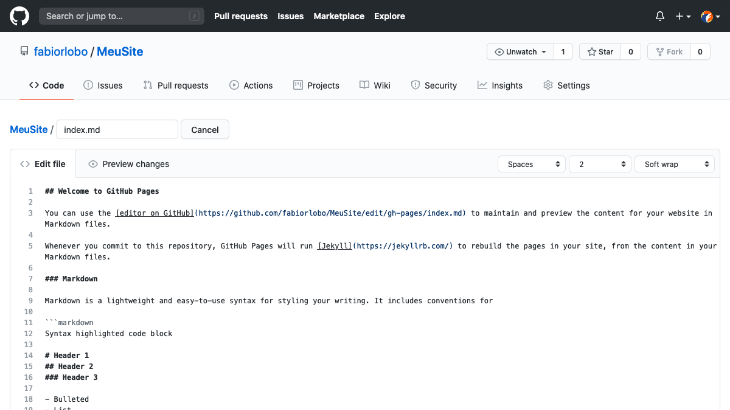Click the '[editor on GitHub]' link text
This screenshot has height=410, width=730.
pyautogui.click(x=155, y=213)
